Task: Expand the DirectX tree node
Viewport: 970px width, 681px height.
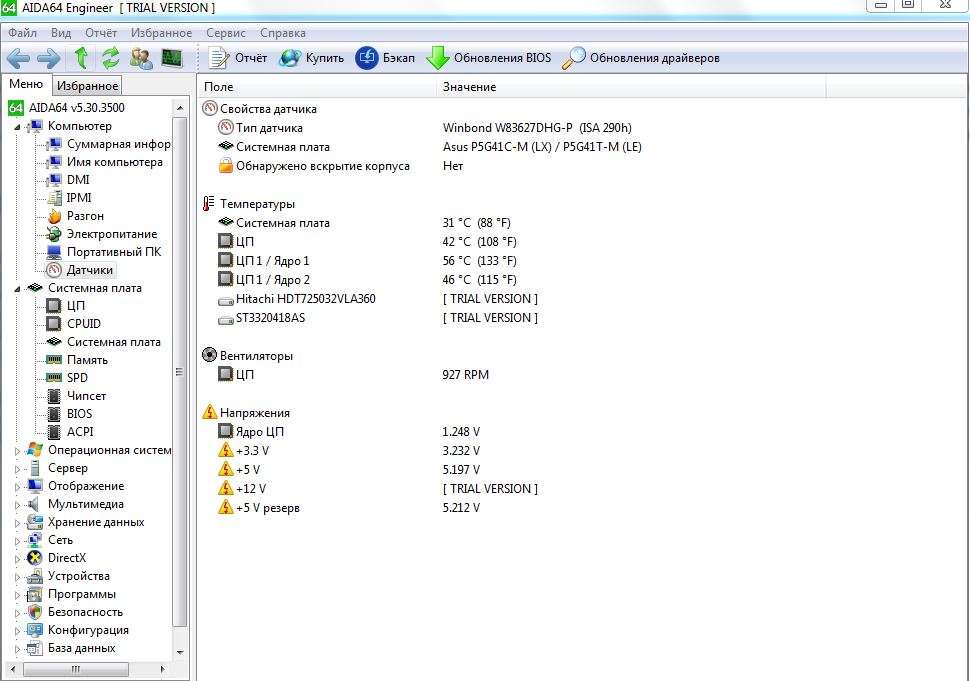Action: 17,559
